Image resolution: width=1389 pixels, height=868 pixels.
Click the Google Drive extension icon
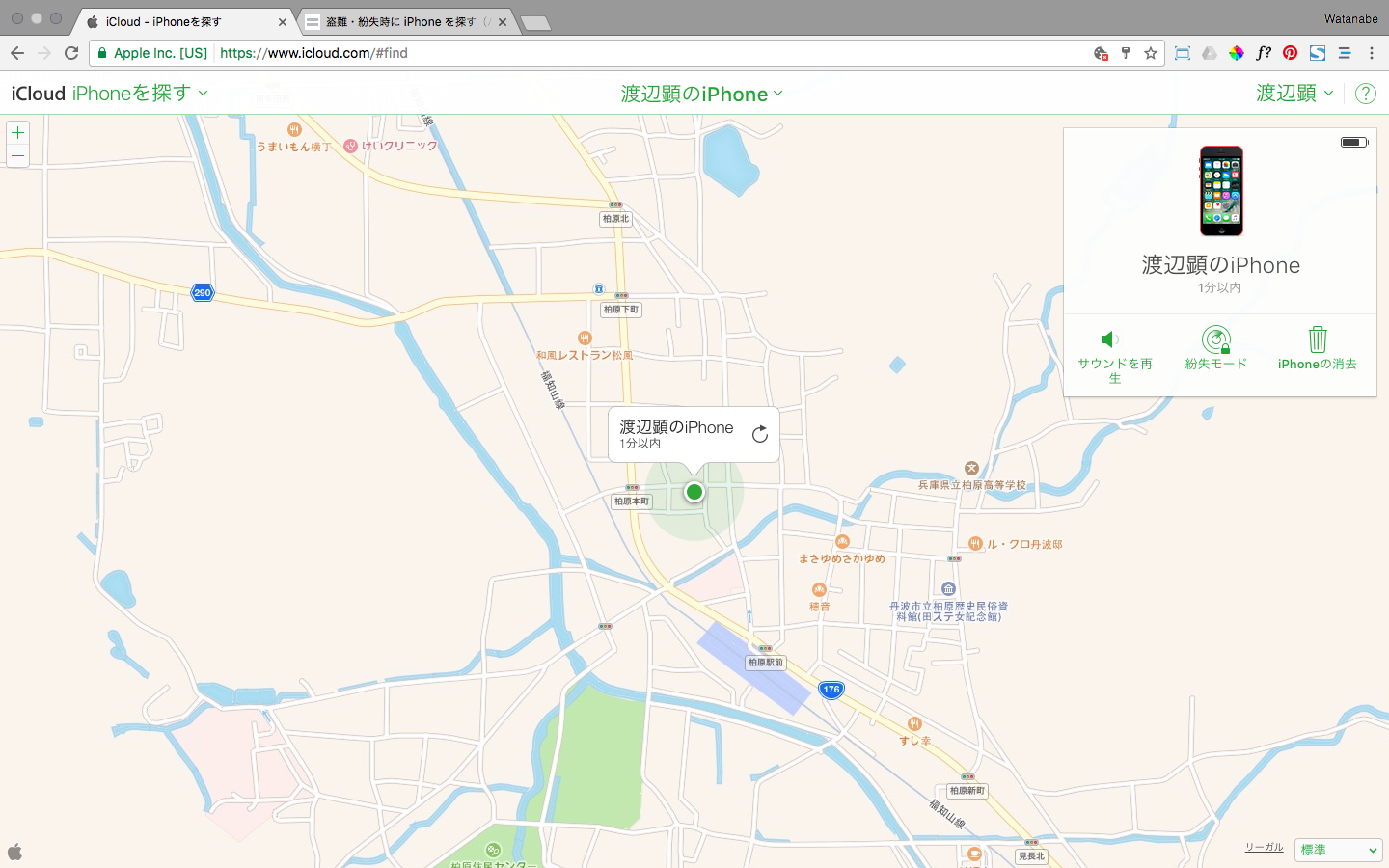1210,53
